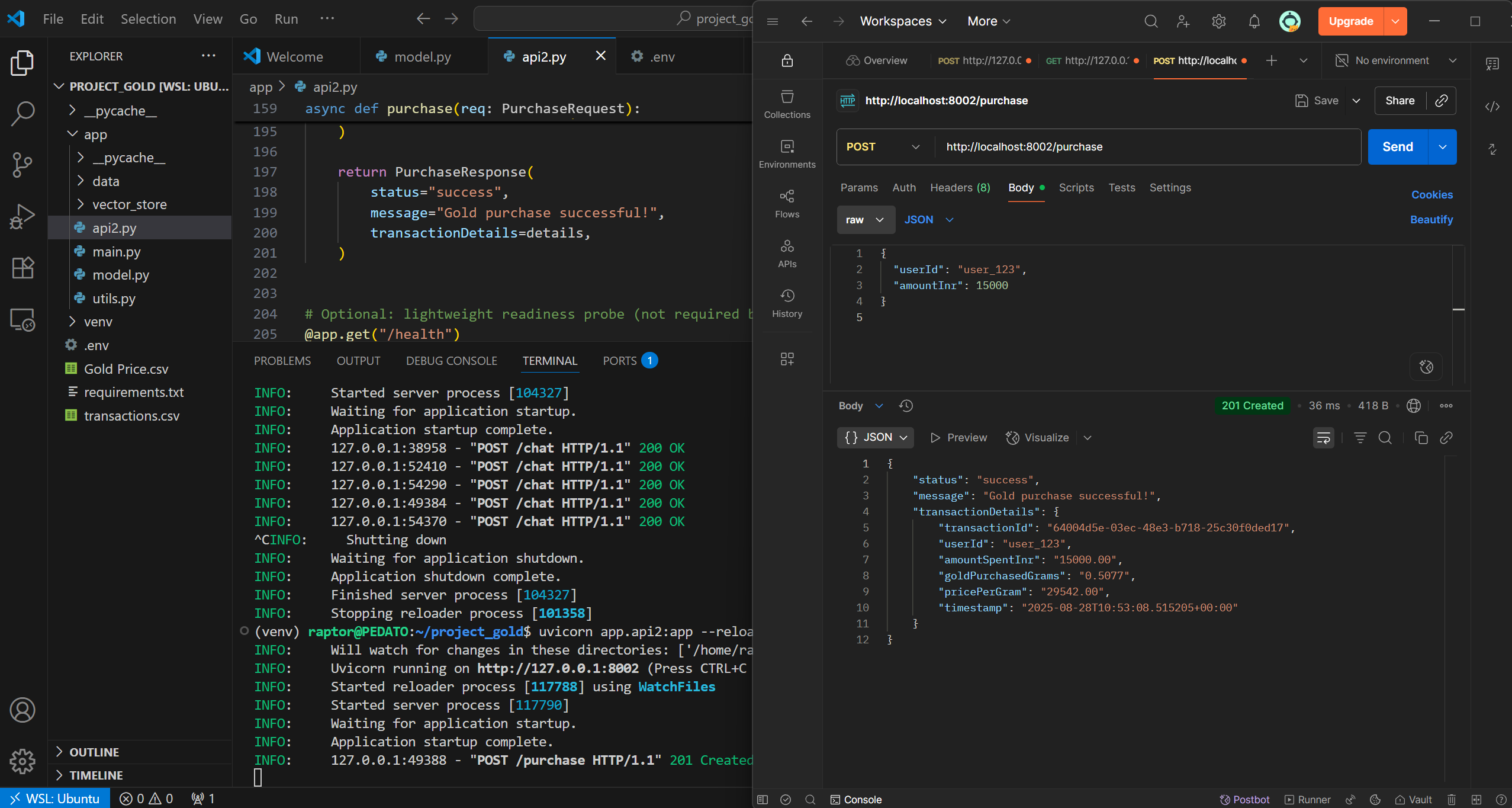
Task: Open VS Code Manage gear icon
Action: 22,761
